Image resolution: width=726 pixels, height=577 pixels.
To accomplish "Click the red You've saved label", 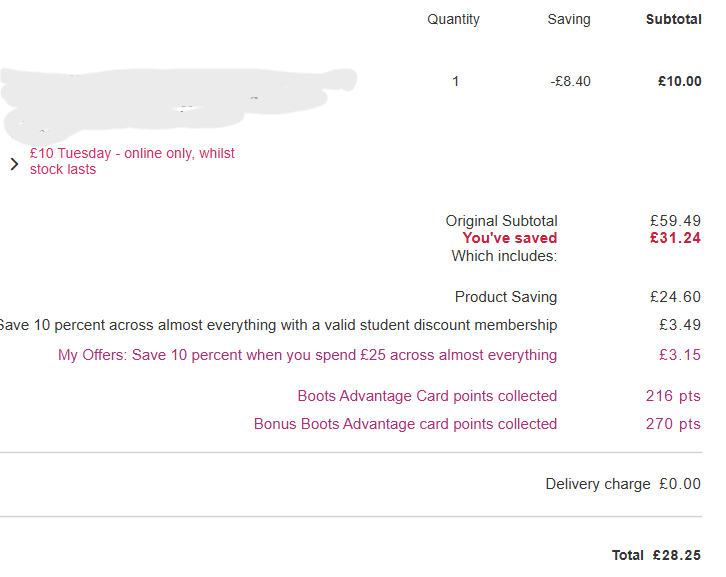I will pos(509,238).
